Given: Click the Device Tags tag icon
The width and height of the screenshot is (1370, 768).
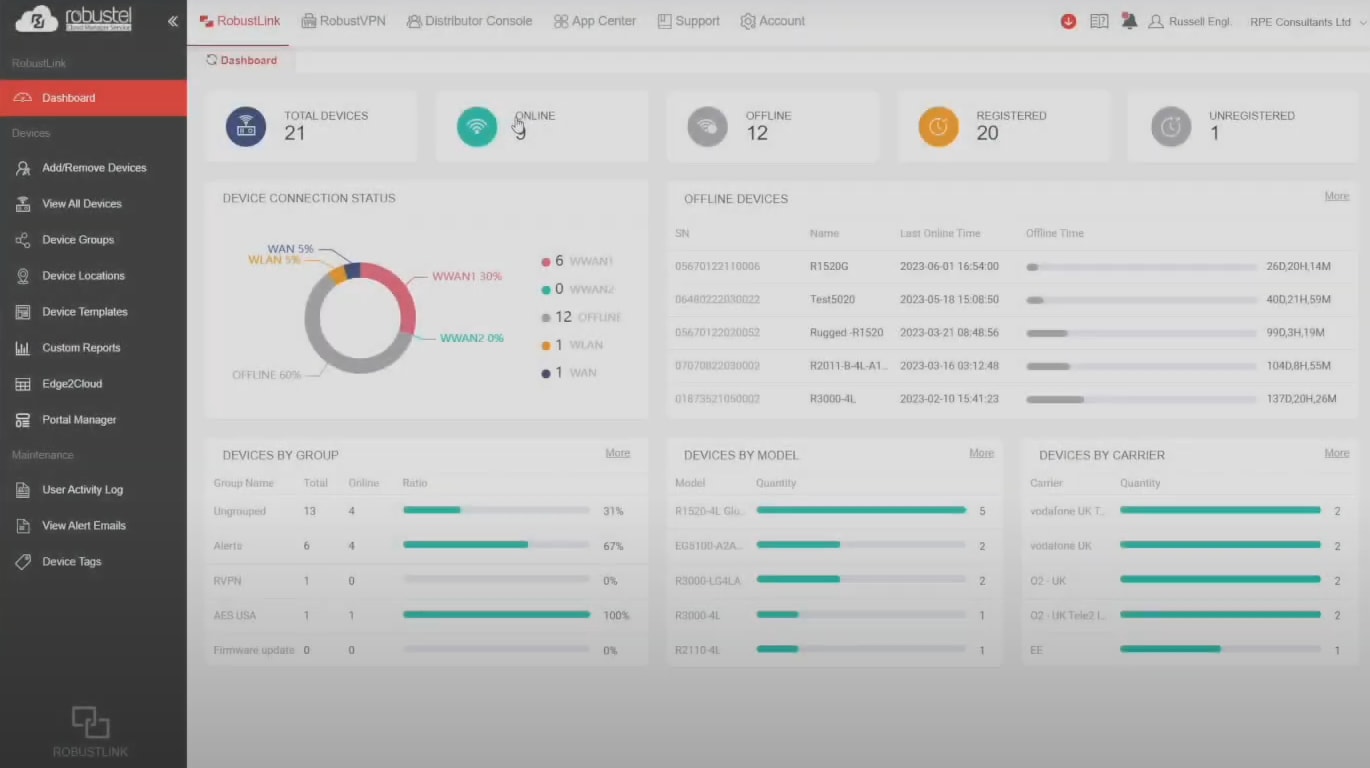Looking at the screenshot, I should tap(23, 562).
